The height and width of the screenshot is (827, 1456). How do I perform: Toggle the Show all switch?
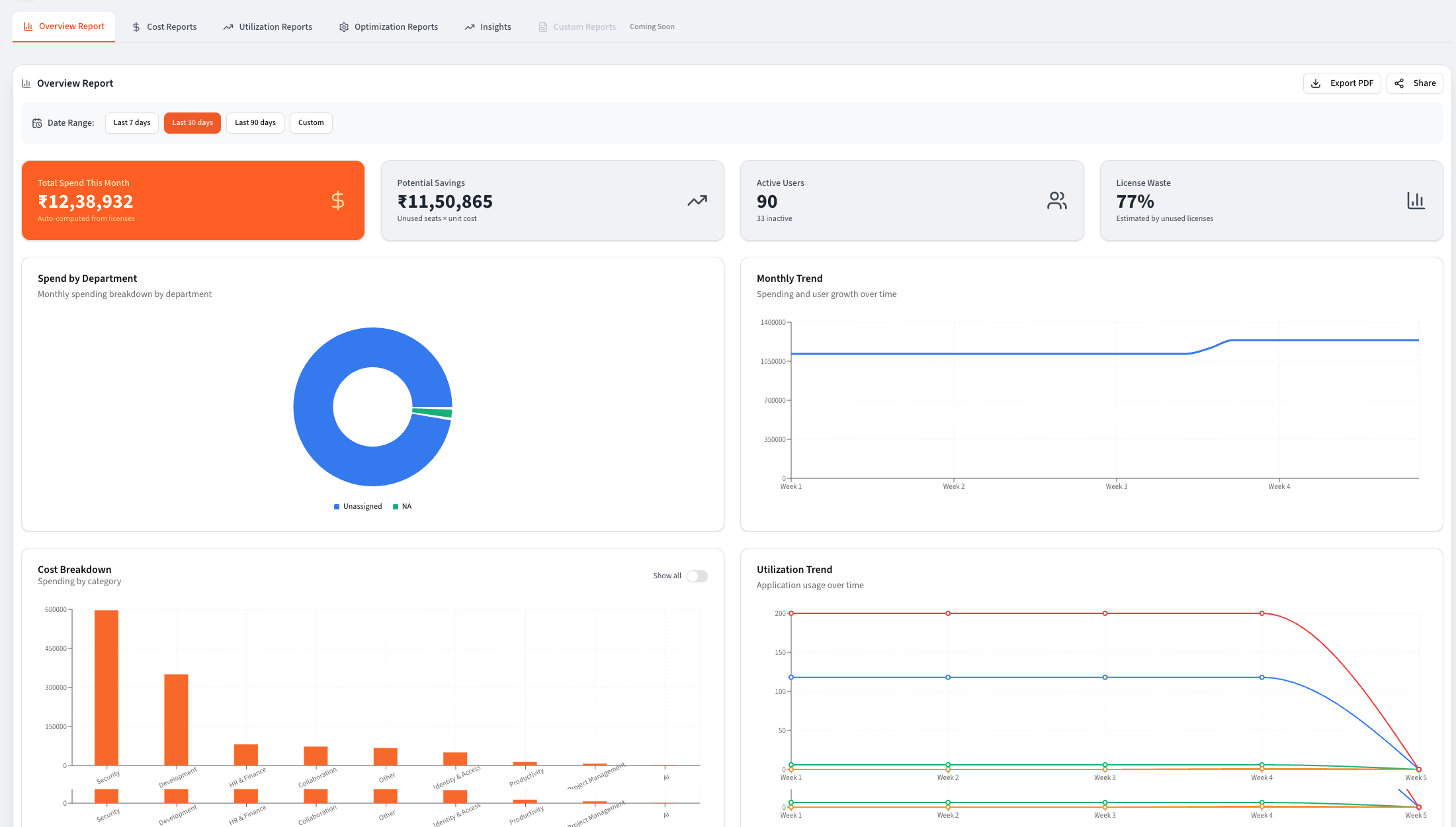pyautogui.click(x=697, y=576)
